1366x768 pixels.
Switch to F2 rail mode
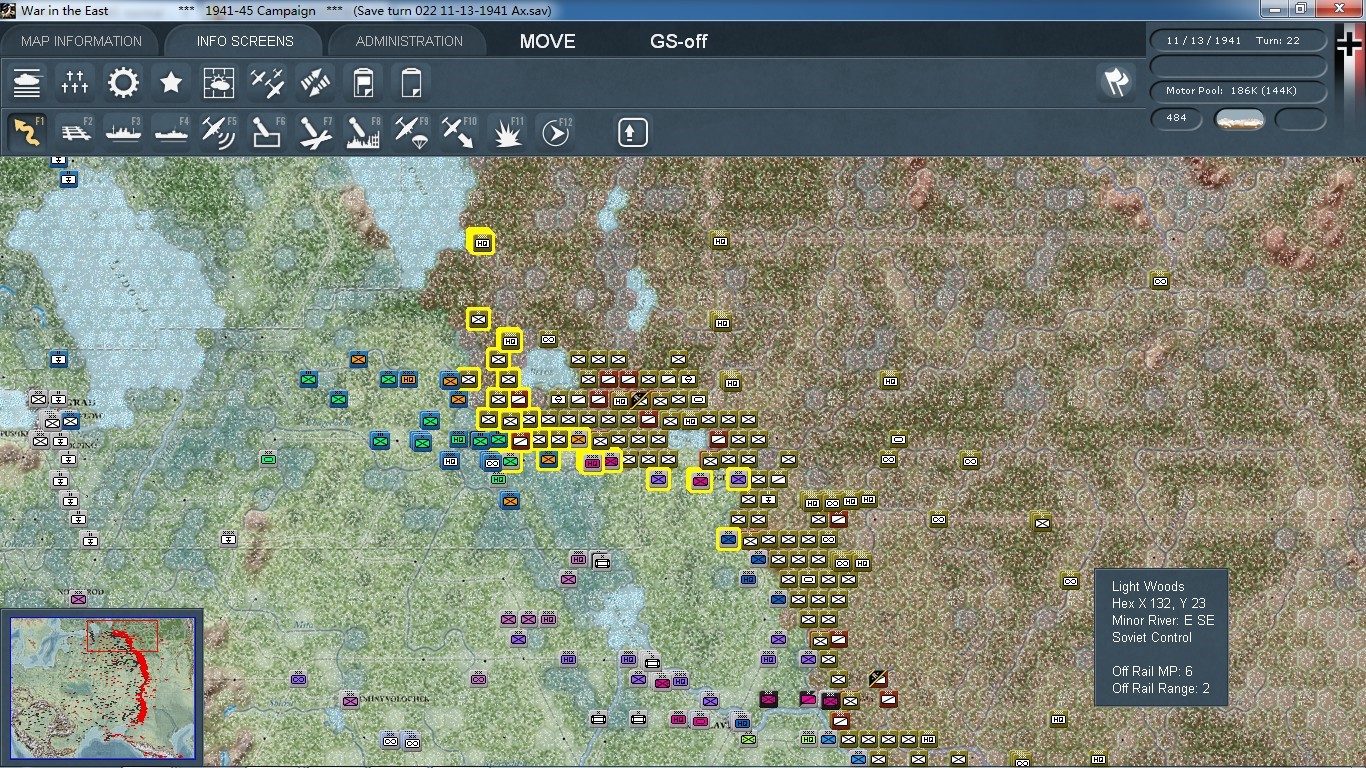coord(75,132)
